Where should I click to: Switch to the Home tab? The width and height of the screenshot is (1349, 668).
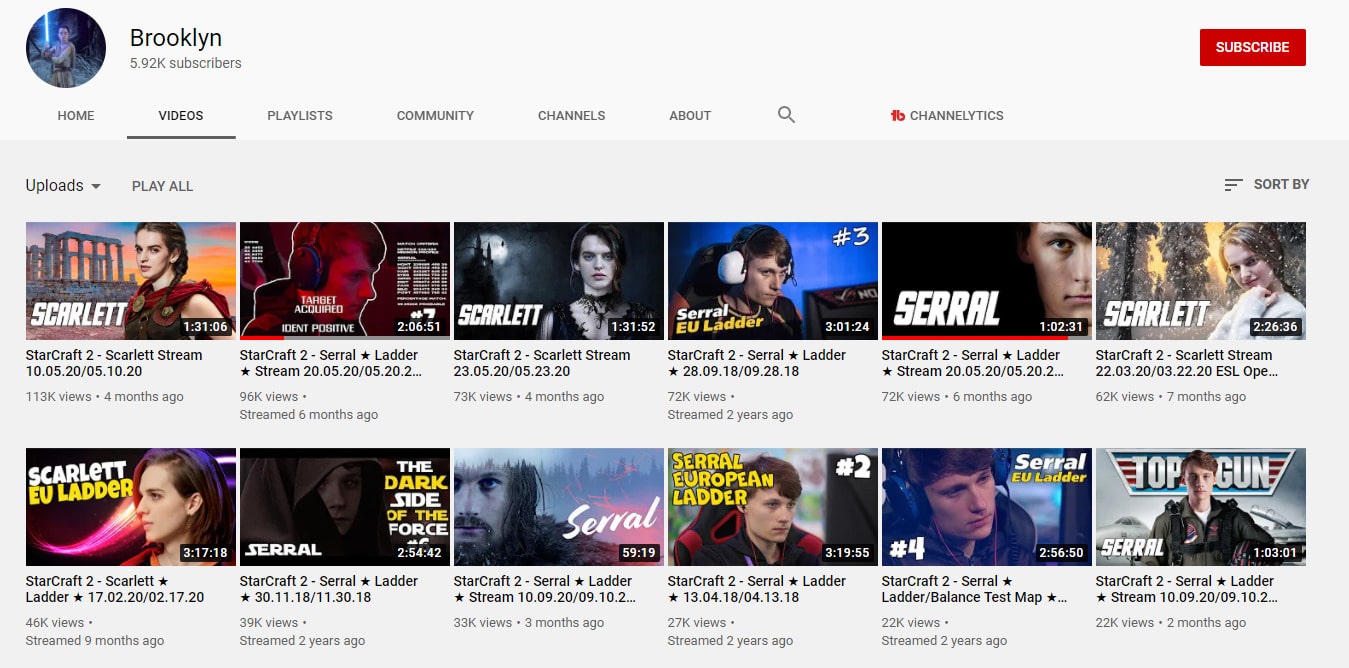[x=76, y=115]
